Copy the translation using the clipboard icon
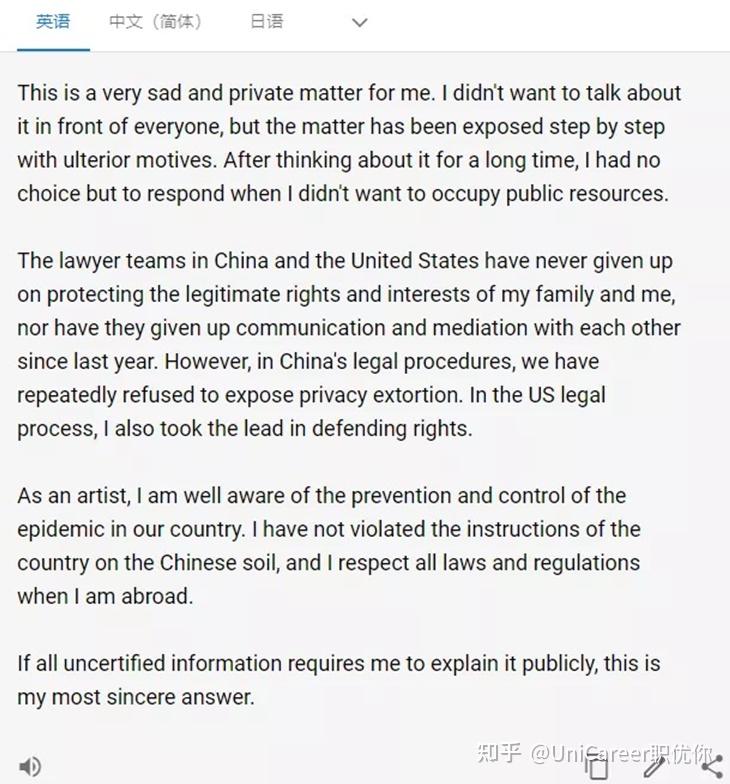 [597, 765]
